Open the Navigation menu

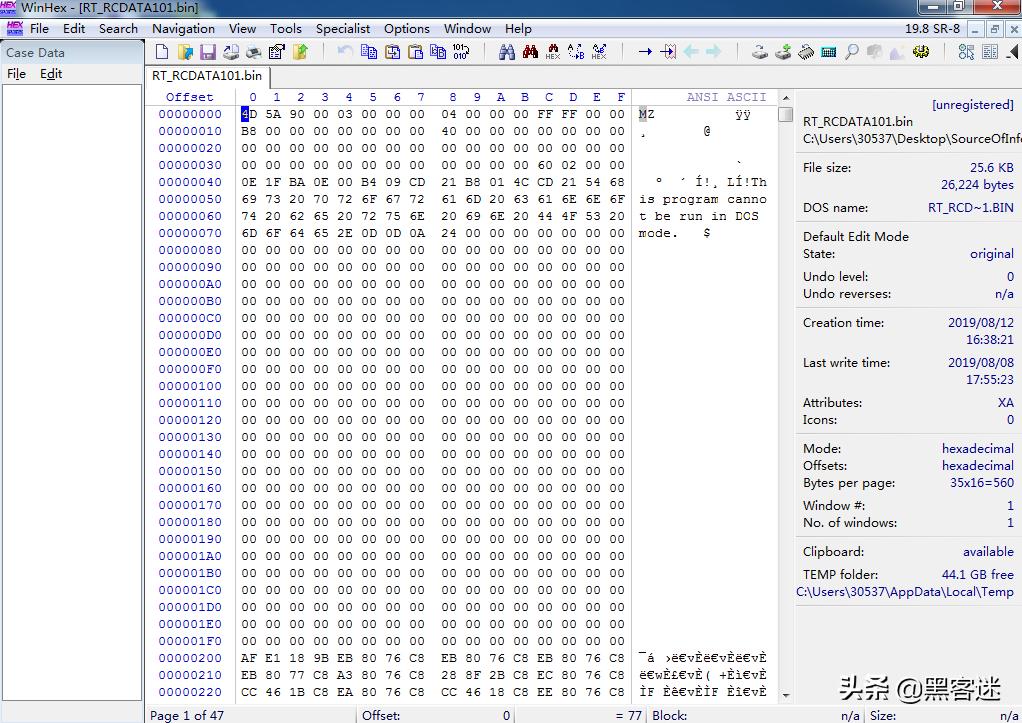pos(183,28)
